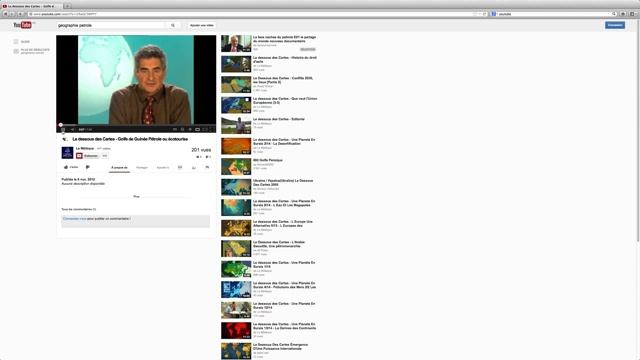This screenshot has height=360, width=640.
Task: Open suggested video 'L'Europe Une Alternative'
Action: (x=269, y=228)
